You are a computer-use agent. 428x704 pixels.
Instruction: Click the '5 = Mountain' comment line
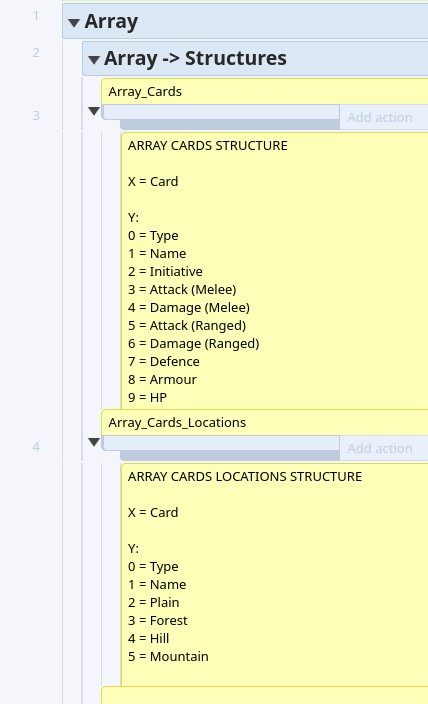click(168, 656)
